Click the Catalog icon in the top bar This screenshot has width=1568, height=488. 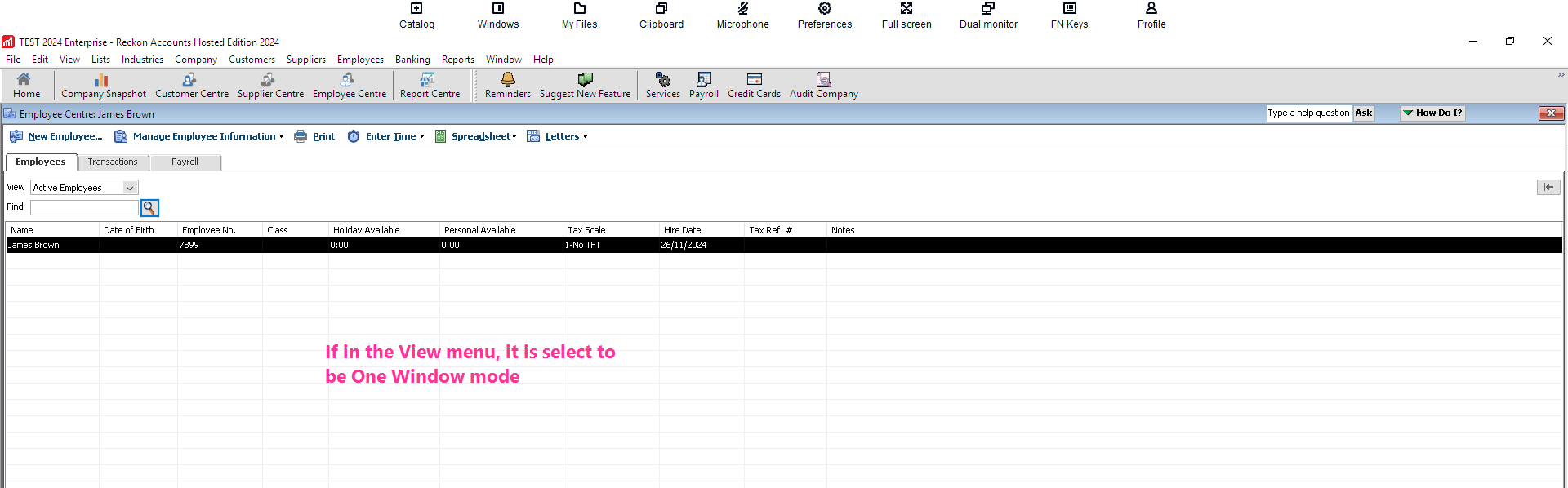416,16
